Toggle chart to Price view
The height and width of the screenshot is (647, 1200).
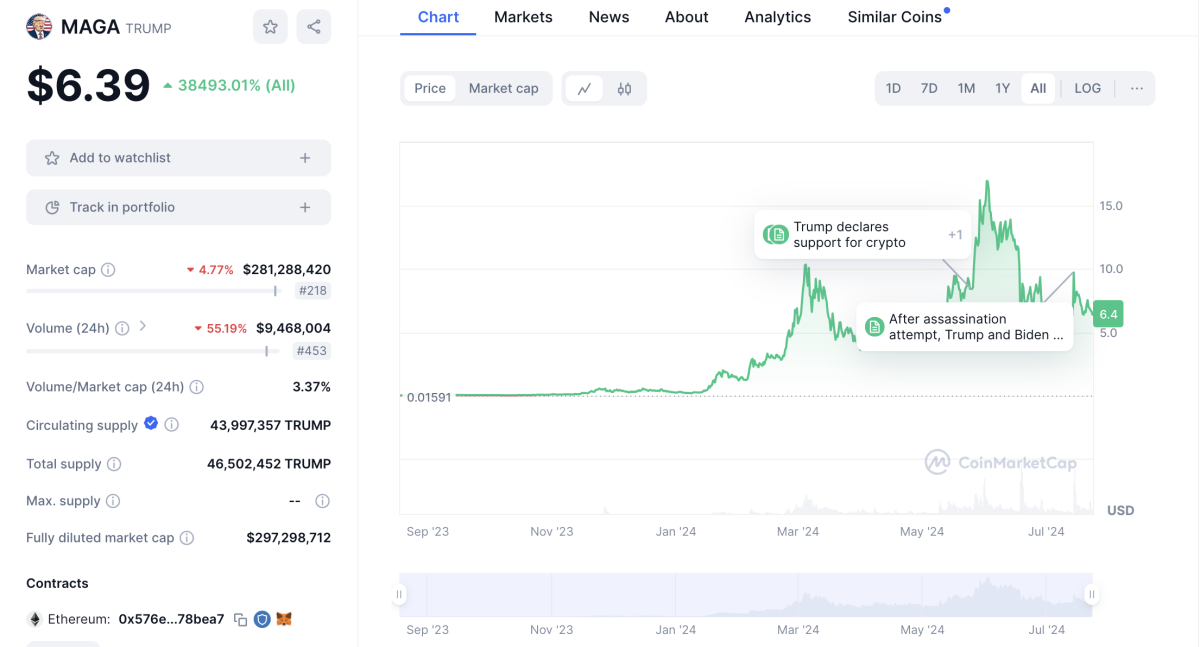point(430,88)
